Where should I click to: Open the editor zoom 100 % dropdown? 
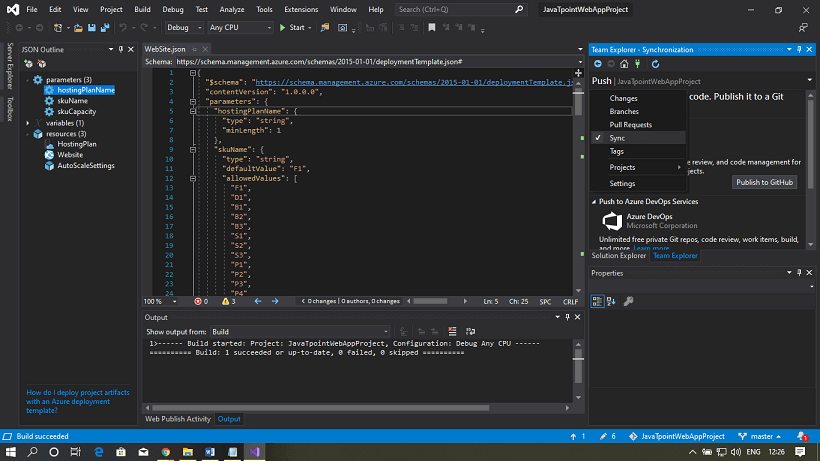tap(175, 302)
